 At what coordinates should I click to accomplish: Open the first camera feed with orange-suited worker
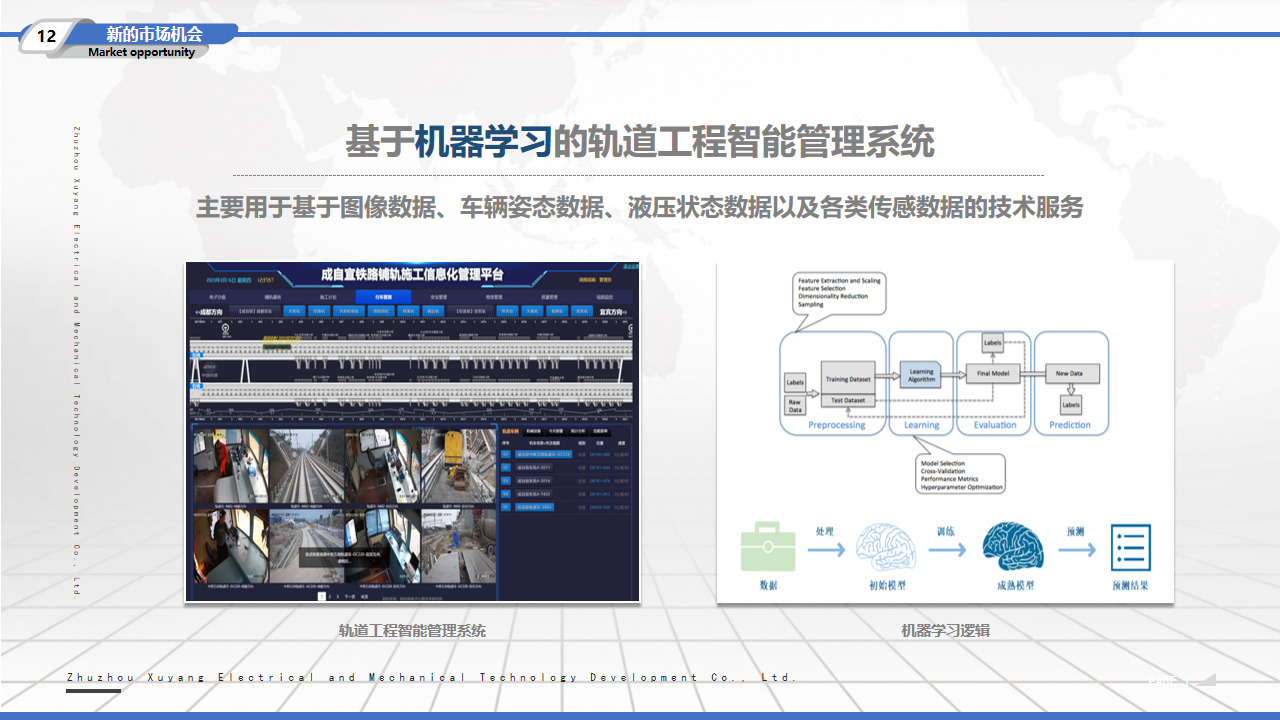231,467
